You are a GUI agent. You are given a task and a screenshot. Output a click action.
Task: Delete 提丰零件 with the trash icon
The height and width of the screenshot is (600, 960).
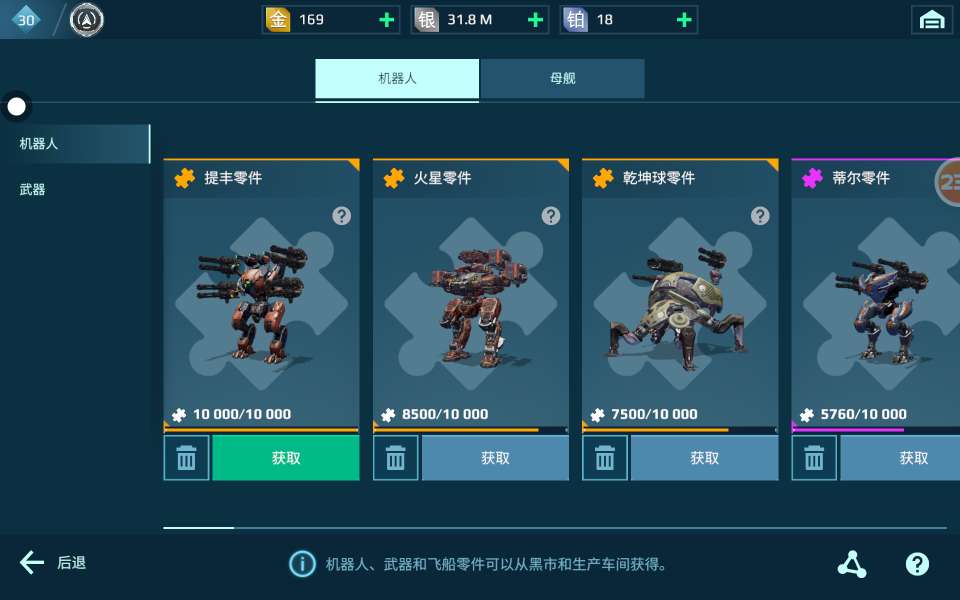186,458
